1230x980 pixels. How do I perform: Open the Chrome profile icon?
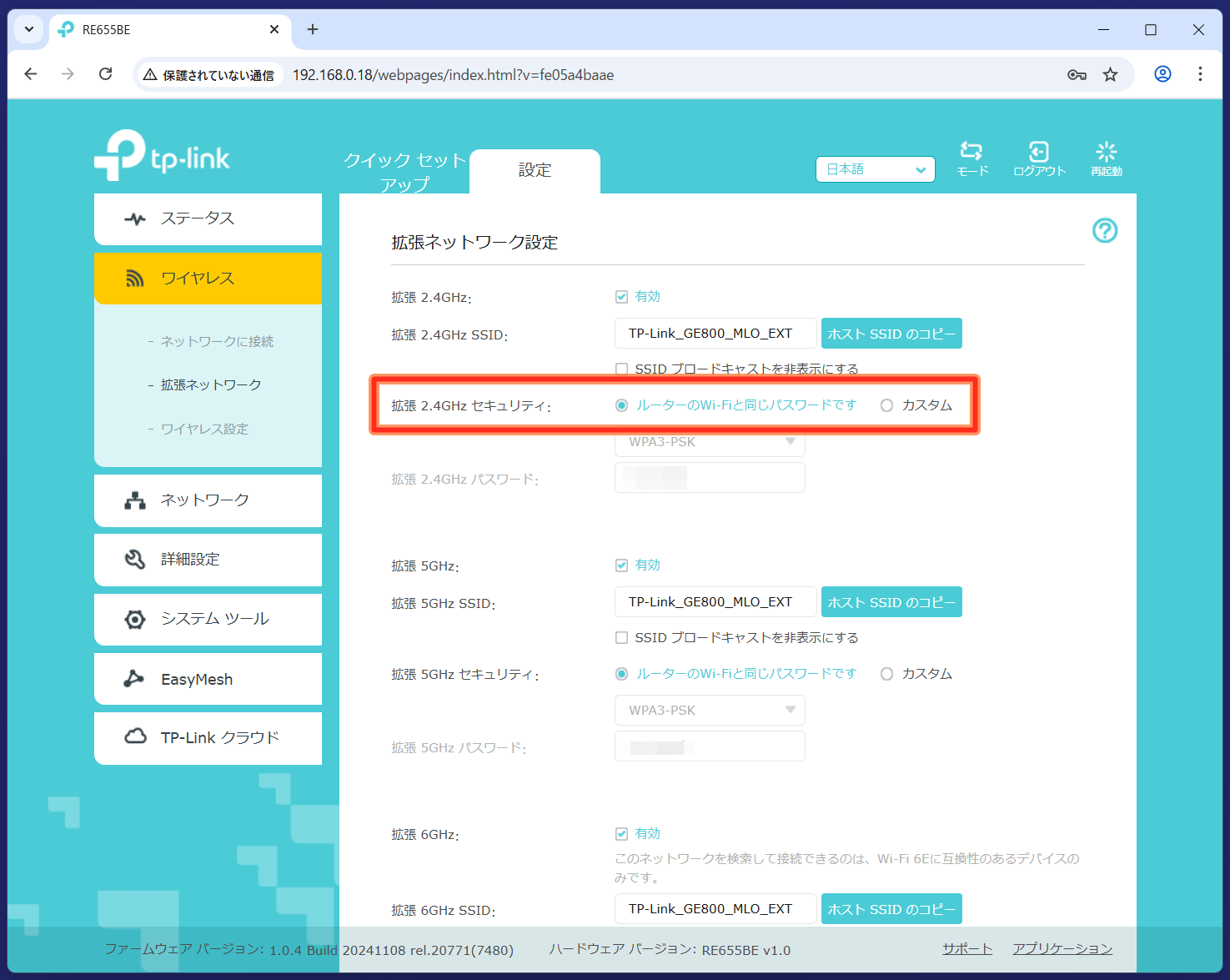(x=1162, y=74)
